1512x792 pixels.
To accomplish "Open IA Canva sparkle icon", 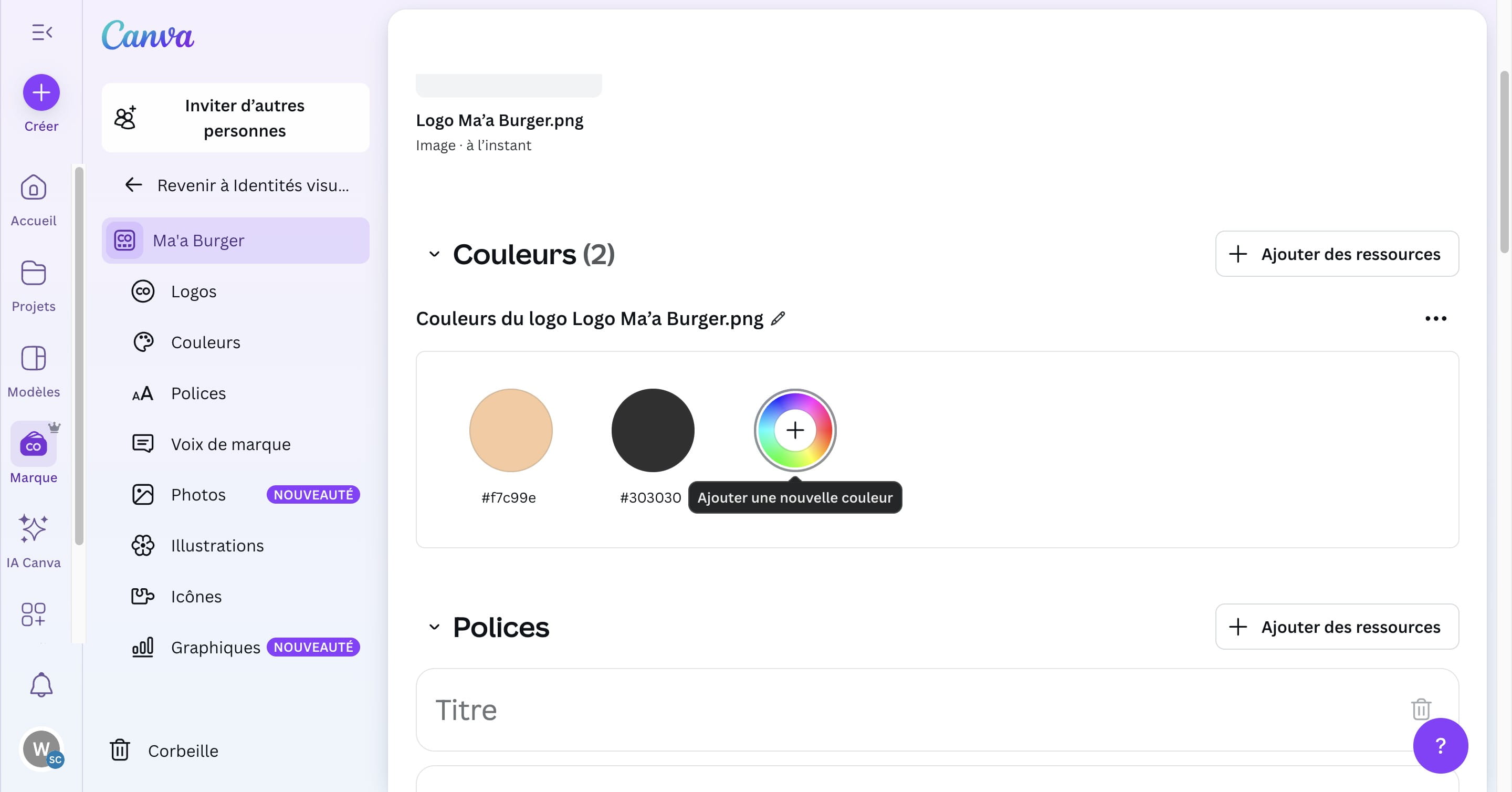I will pyautogui.click(x=34, y=528).
